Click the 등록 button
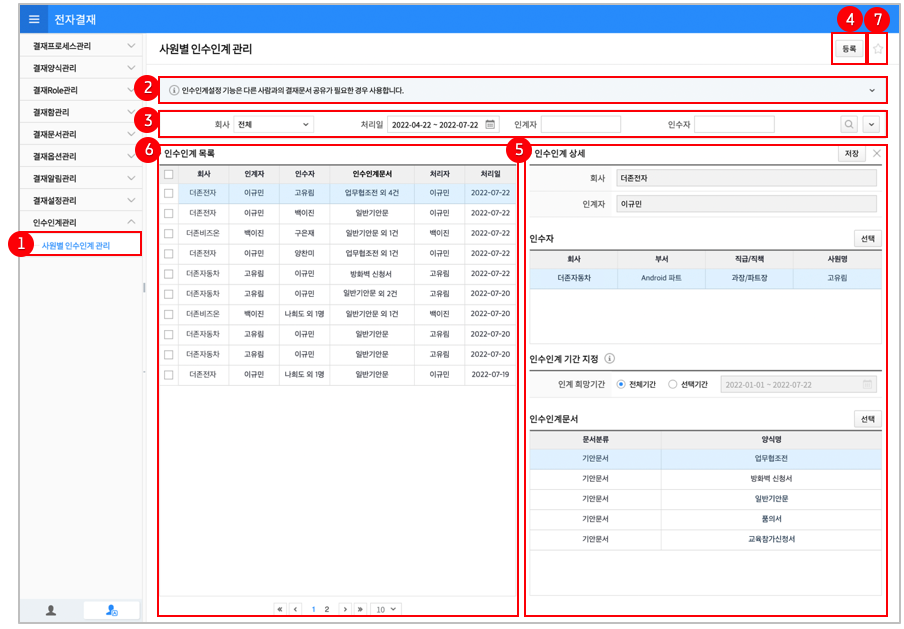This screenshot has width=904, height=629. [849, 49]
